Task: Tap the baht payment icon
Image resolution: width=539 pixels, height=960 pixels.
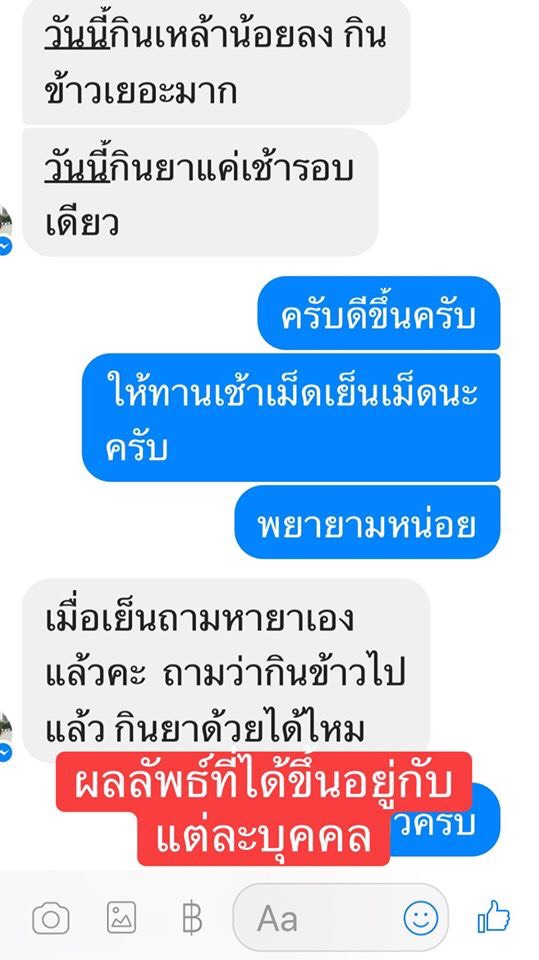Action: [x=192, y=918]
